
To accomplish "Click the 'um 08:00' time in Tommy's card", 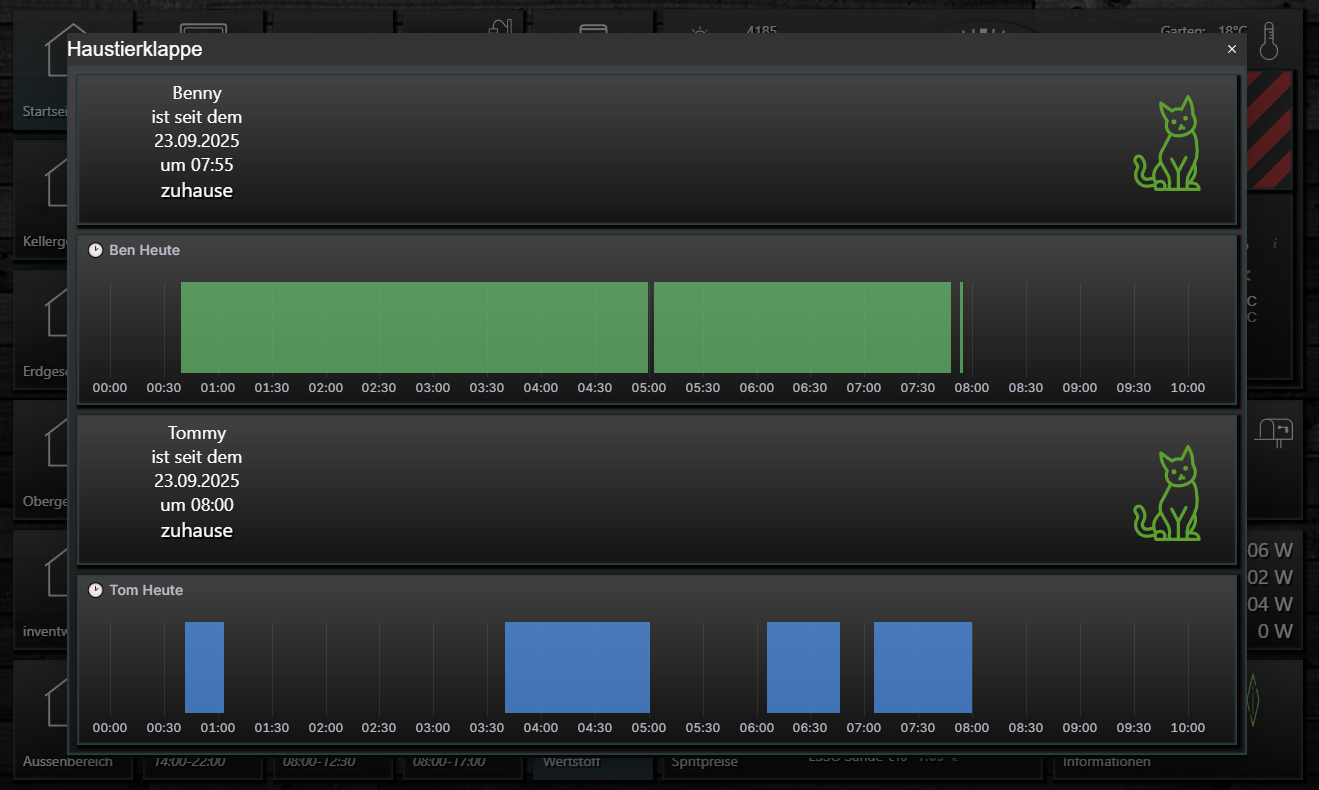I will [197, 505].
